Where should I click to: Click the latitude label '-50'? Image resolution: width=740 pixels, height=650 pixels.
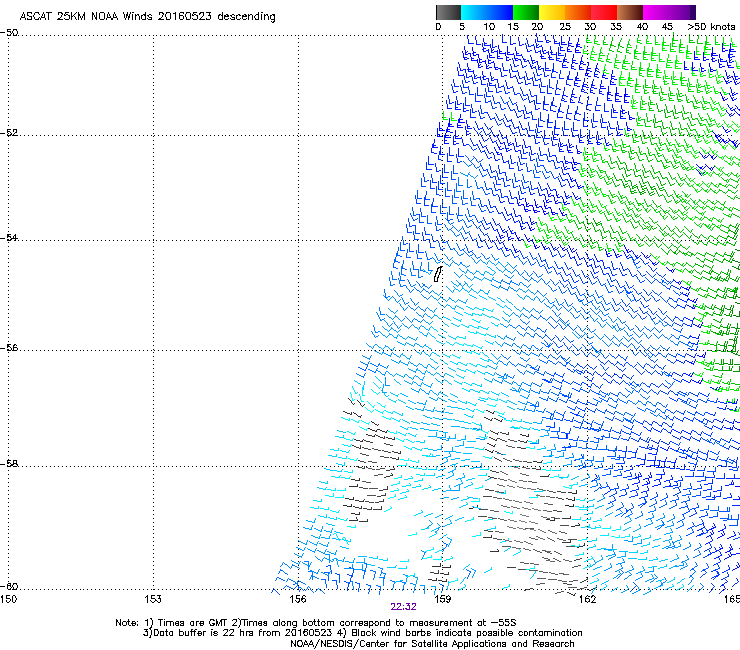[9, 33]
